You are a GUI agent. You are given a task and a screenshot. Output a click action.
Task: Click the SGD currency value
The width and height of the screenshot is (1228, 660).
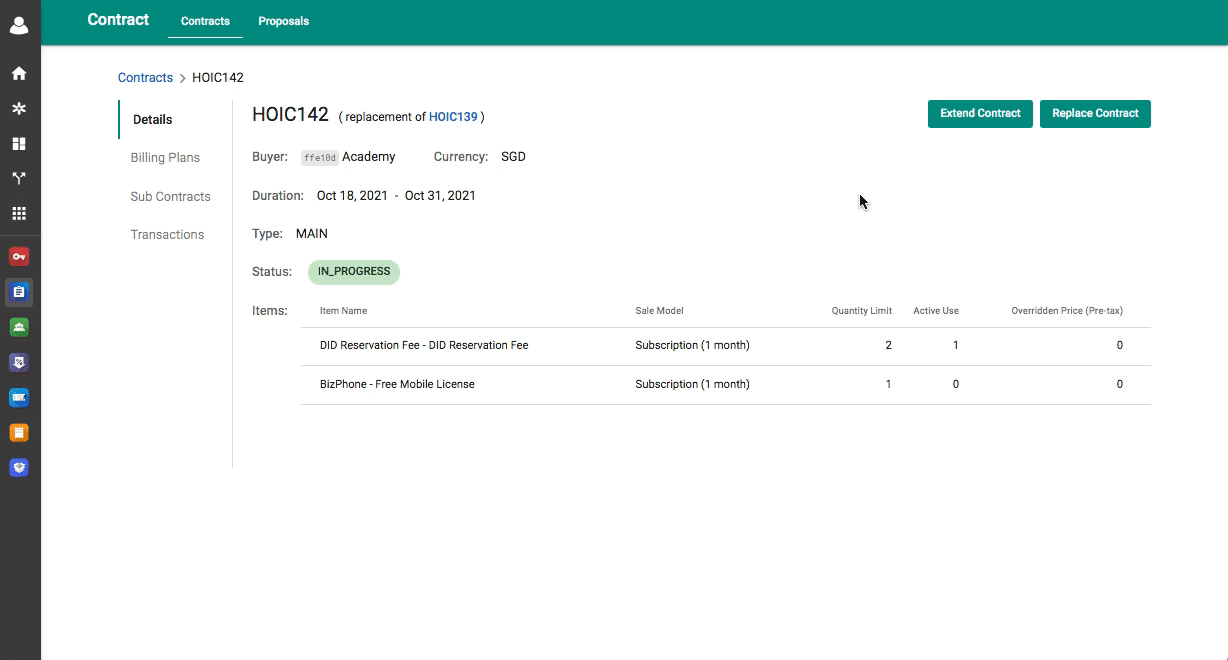513,157
